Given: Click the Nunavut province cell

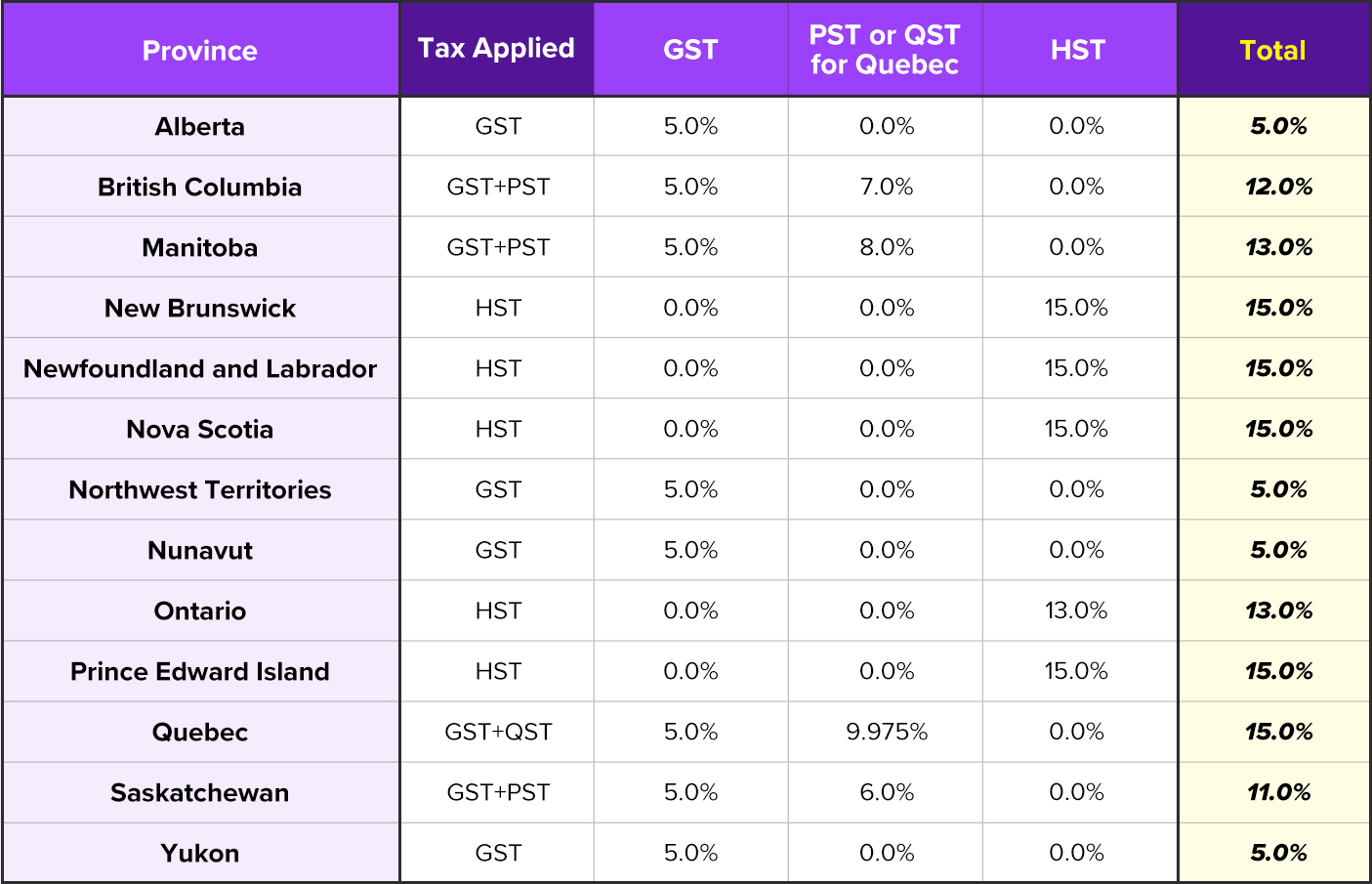Looking at the screenshot, I should [x=200, y=551].
